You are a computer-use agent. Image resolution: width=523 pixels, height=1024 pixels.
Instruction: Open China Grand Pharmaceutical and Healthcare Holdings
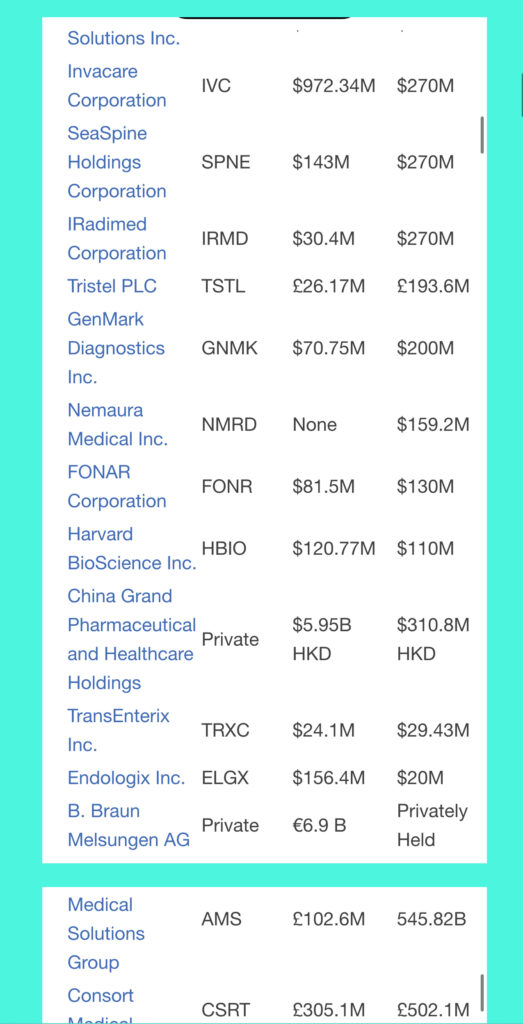(x=131, y=639)
